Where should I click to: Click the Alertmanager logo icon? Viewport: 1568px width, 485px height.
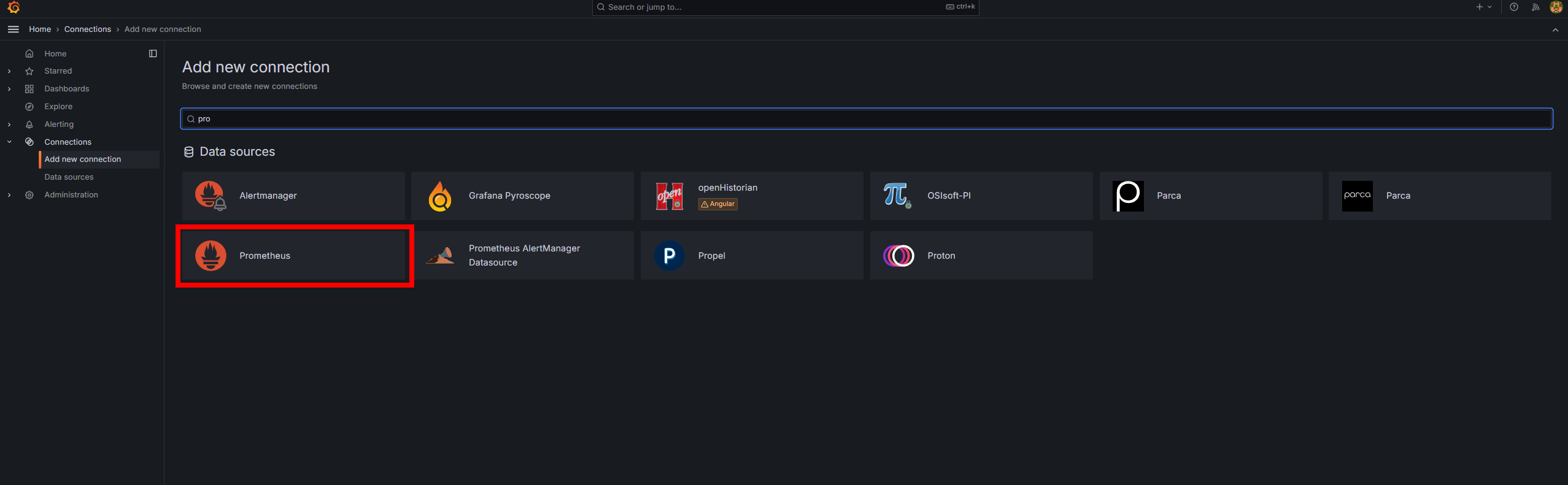210,196
